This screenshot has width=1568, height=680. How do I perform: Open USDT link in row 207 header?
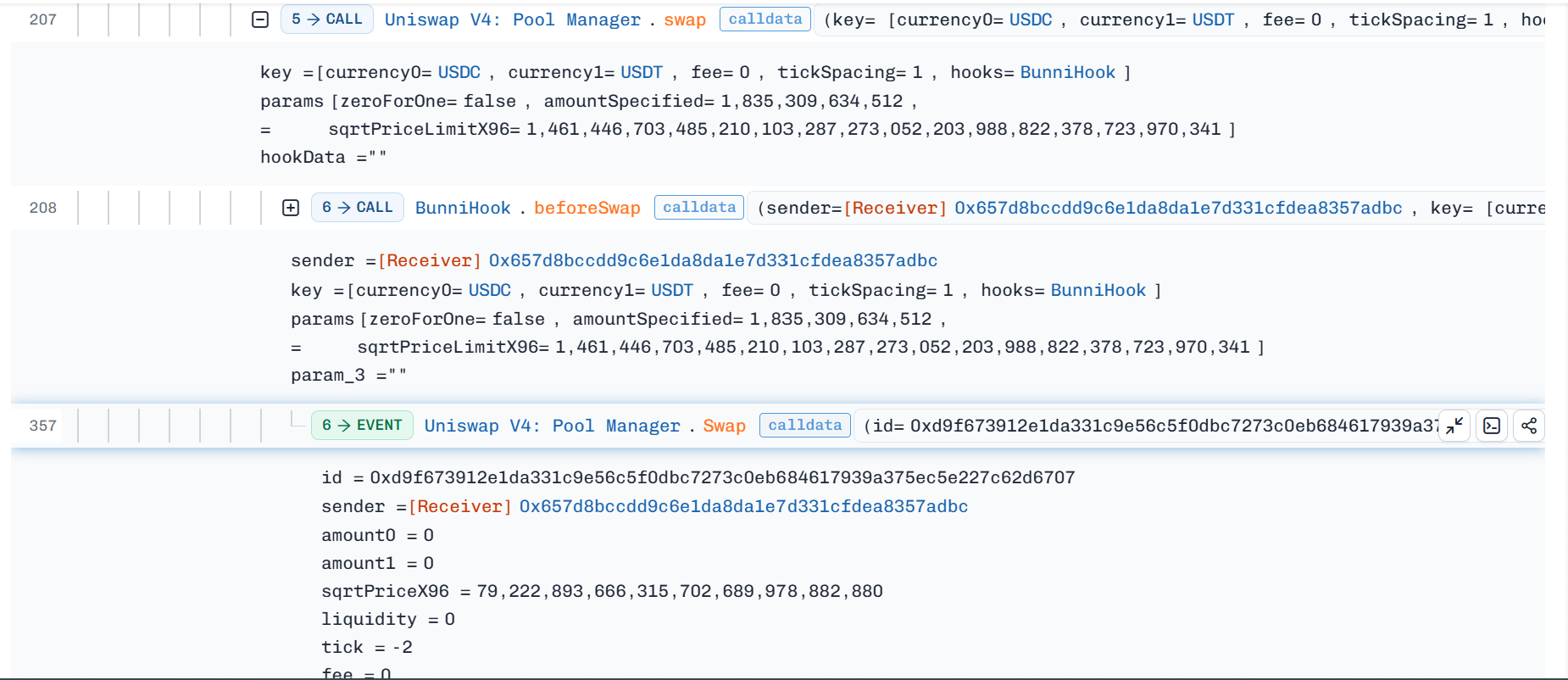pos(1213,20)
